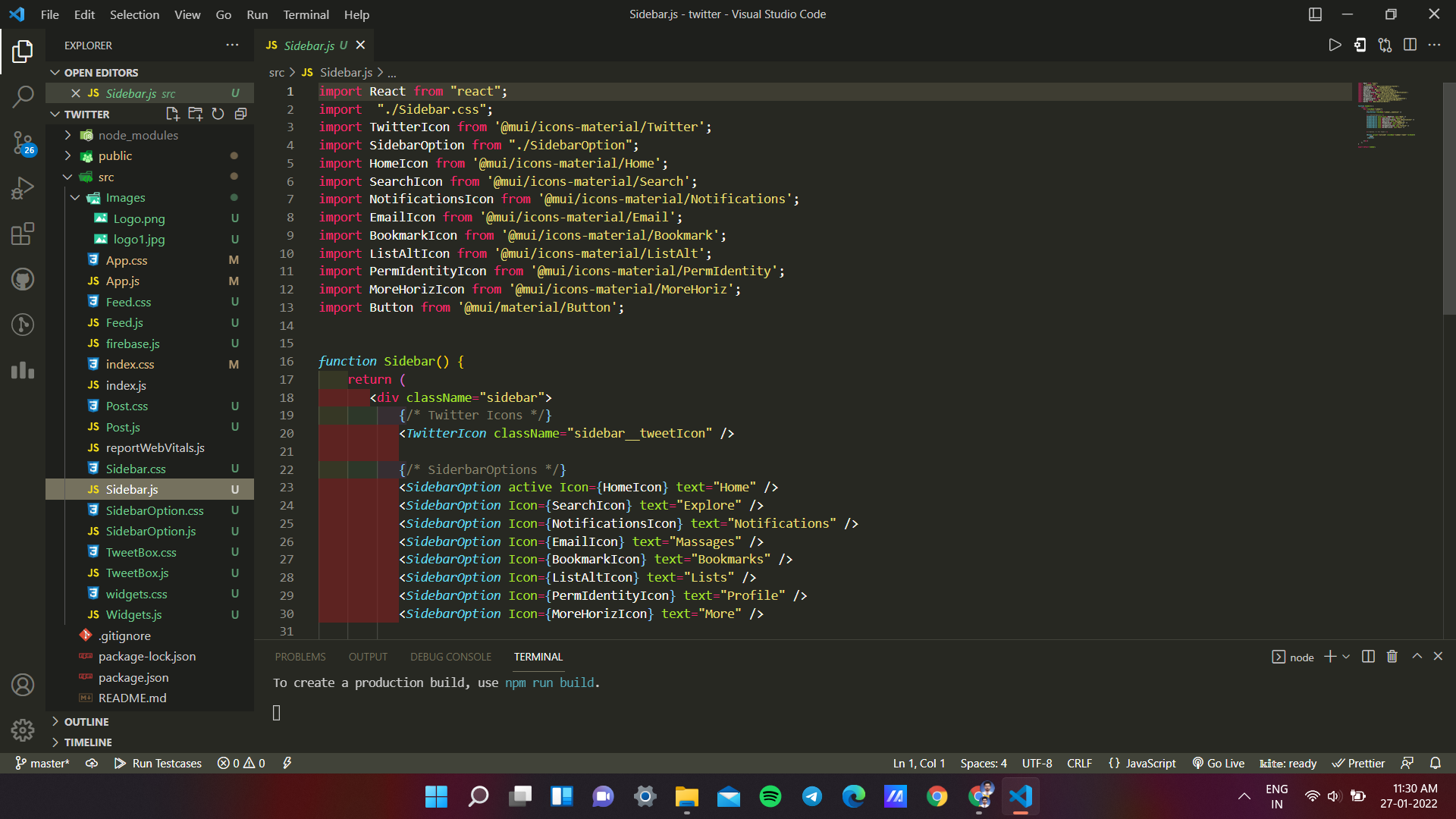Click master* branch in status bar

point(42,763)
